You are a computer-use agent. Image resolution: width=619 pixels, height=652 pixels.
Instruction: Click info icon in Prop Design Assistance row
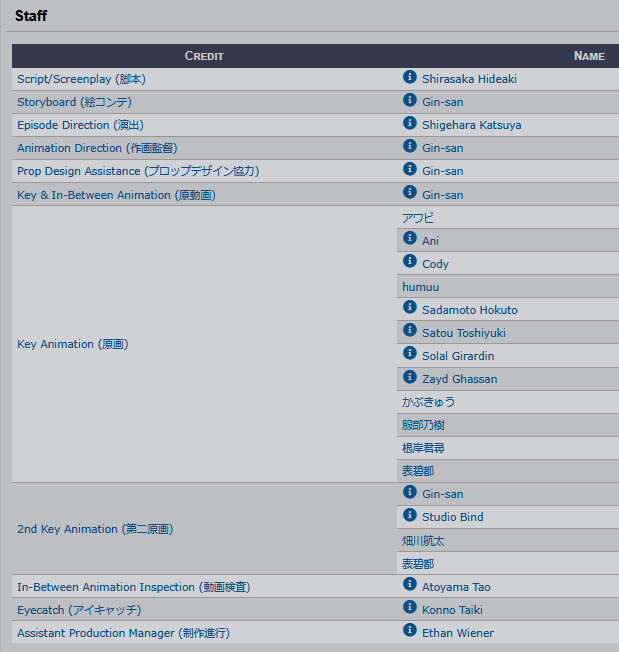(x=409, y=169)
